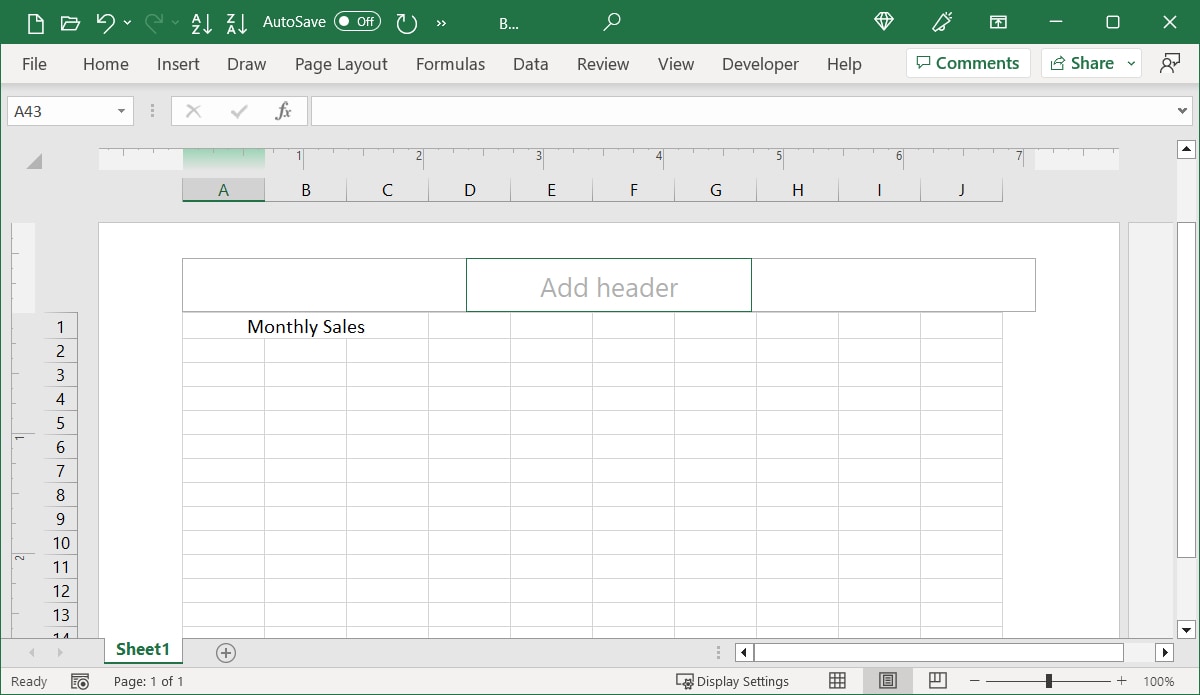1200x695 pixels.
Task: Open Page Break Preview from status bar
Action: click(937, 681)
